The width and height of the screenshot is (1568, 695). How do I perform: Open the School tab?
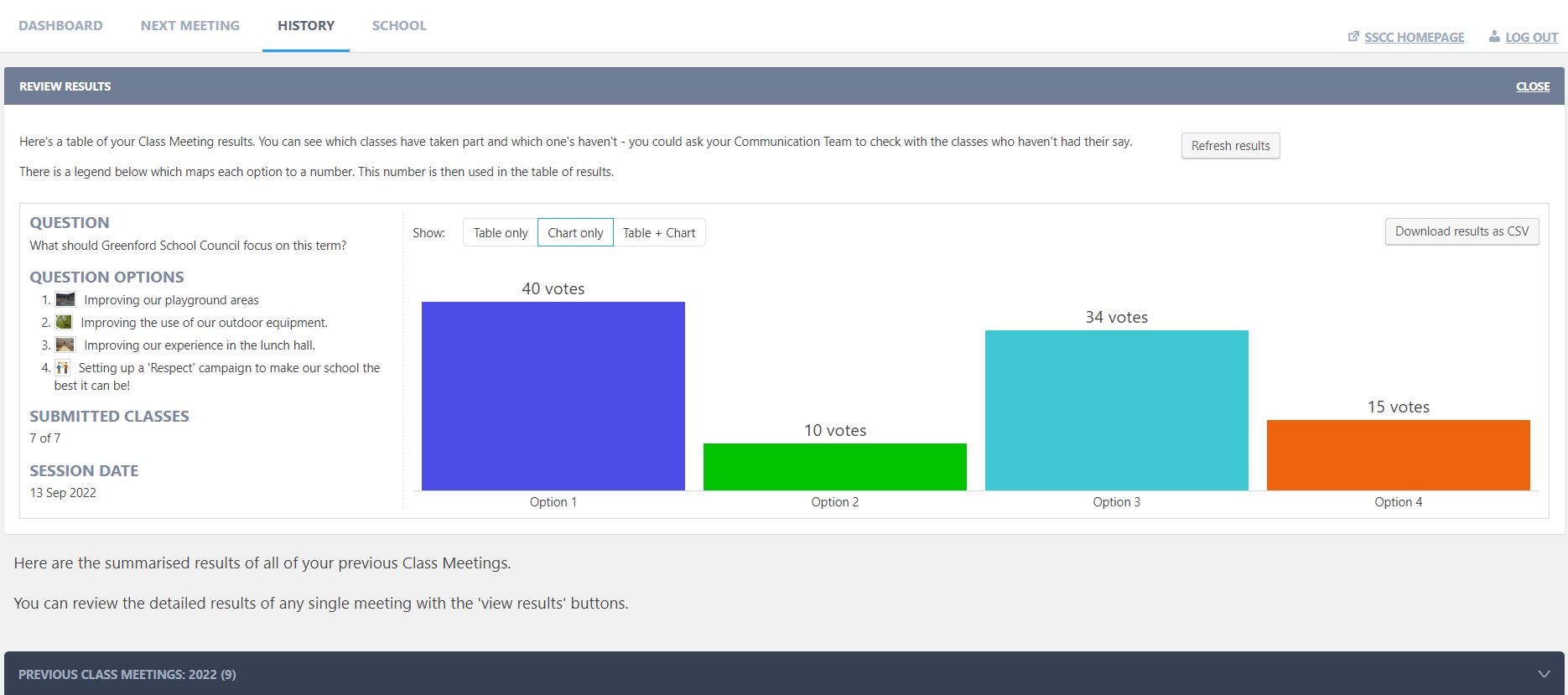[399, 25]
